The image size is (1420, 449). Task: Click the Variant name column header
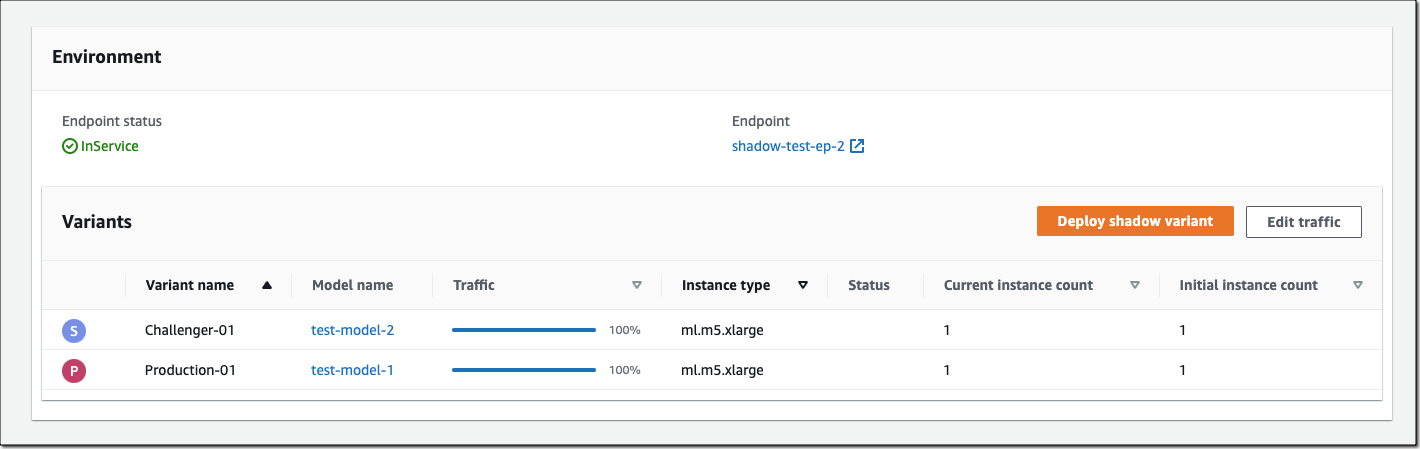point(190,285)
